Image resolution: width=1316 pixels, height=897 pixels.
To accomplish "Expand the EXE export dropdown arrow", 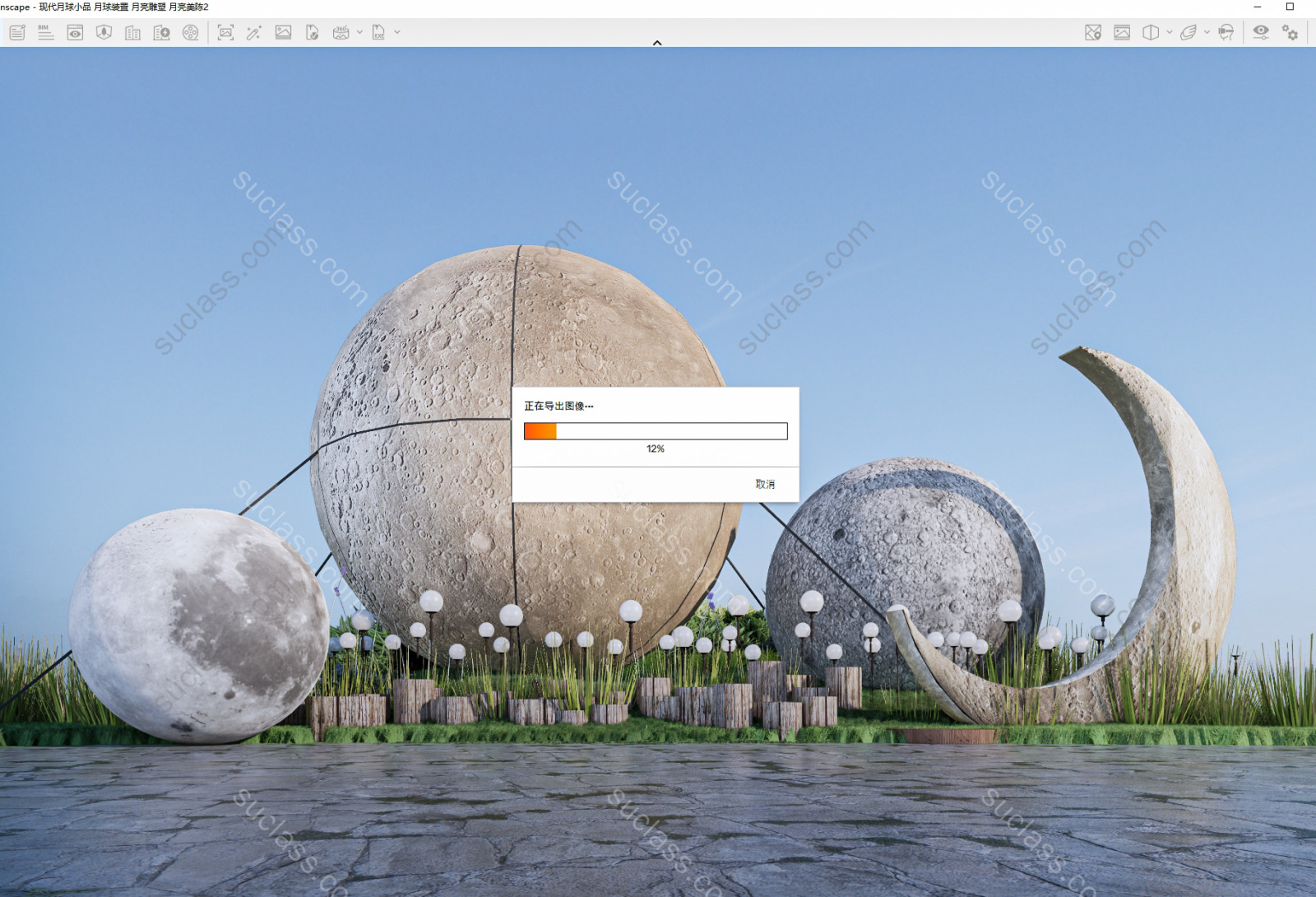I will (x=397, y=33).
